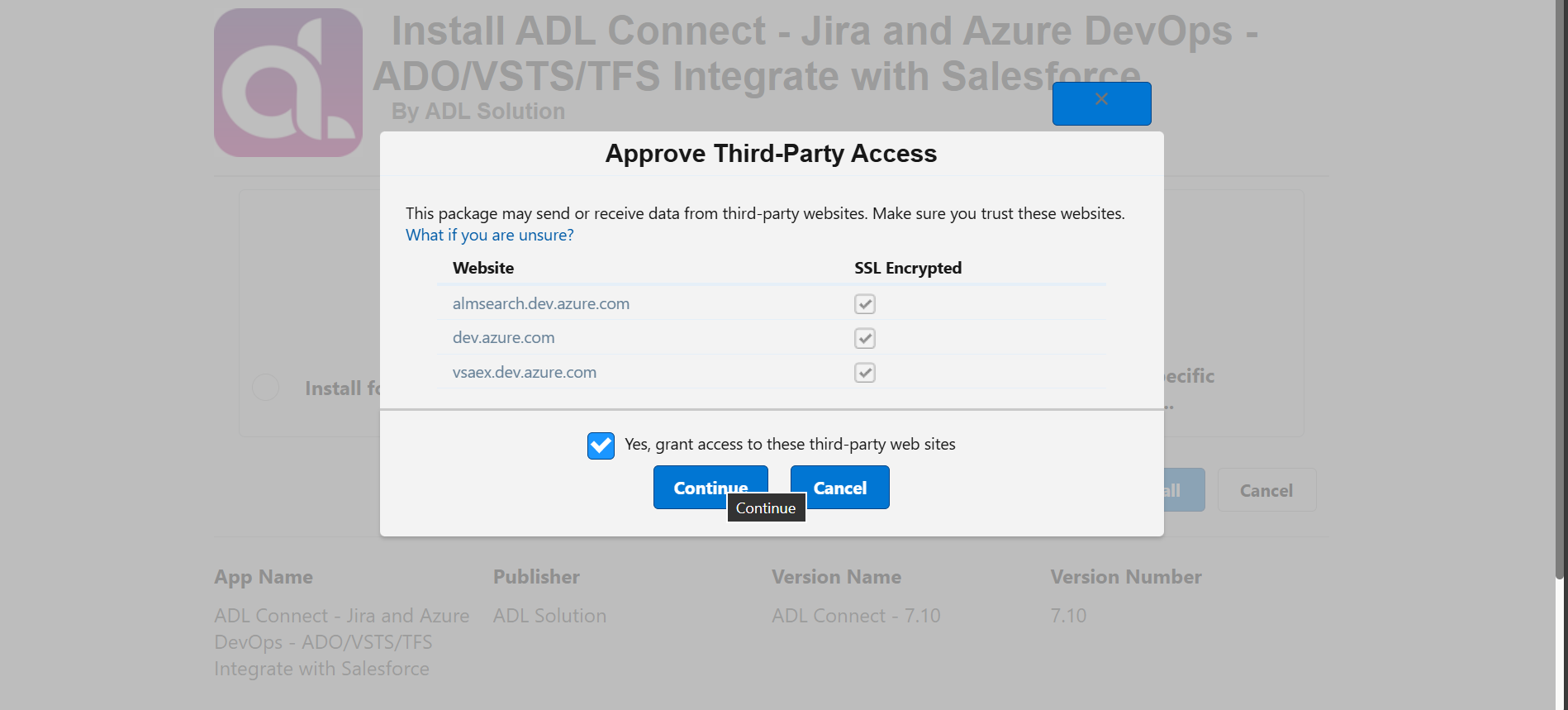The height and width of the screenshot is (710, 1568).
Task: Click the gray Cancel button on install page
Action: [x=1266, y=490]
